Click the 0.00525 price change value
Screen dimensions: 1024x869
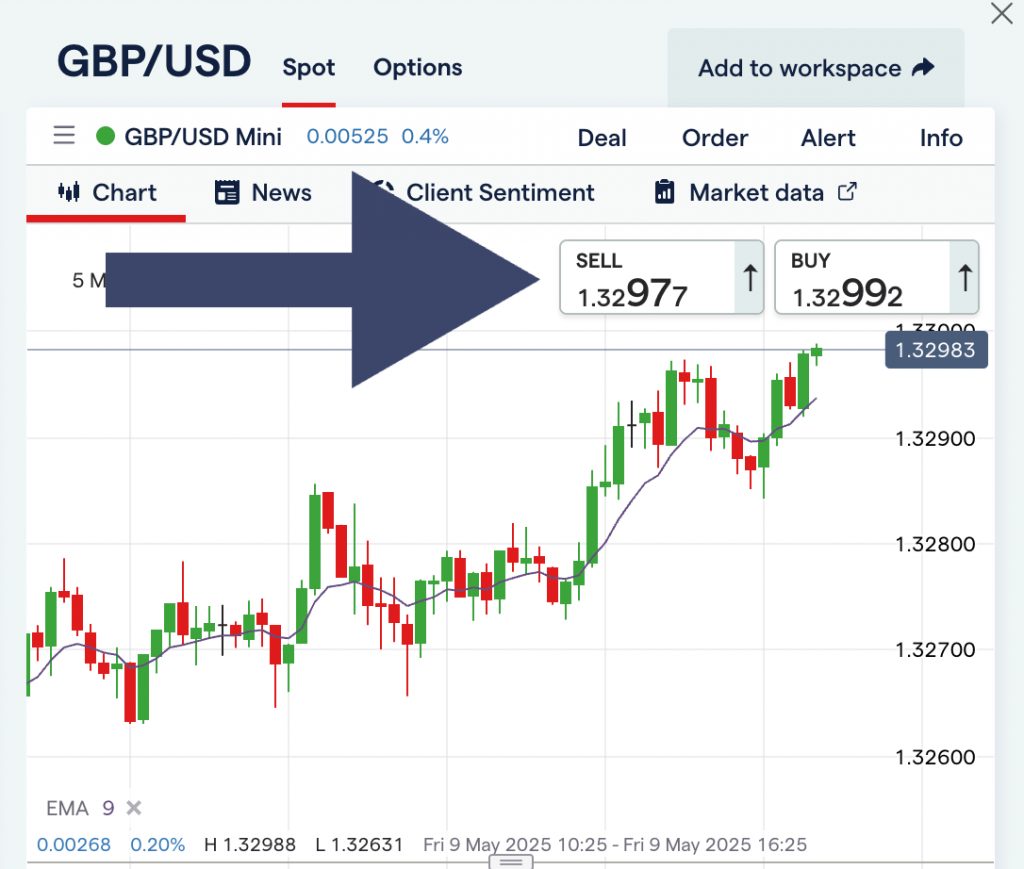[x=347, y=136]
